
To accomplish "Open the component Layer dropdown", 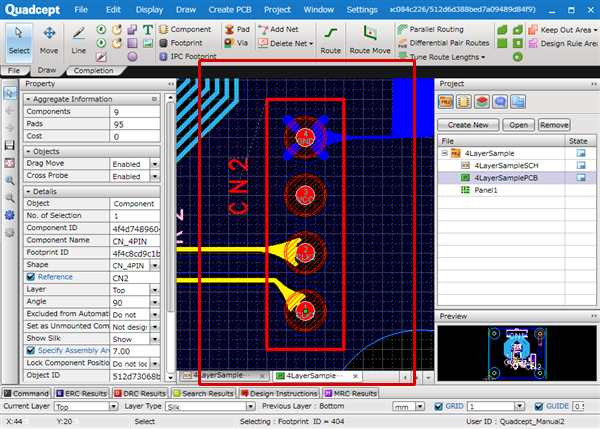I will click(x=155, y=290).
